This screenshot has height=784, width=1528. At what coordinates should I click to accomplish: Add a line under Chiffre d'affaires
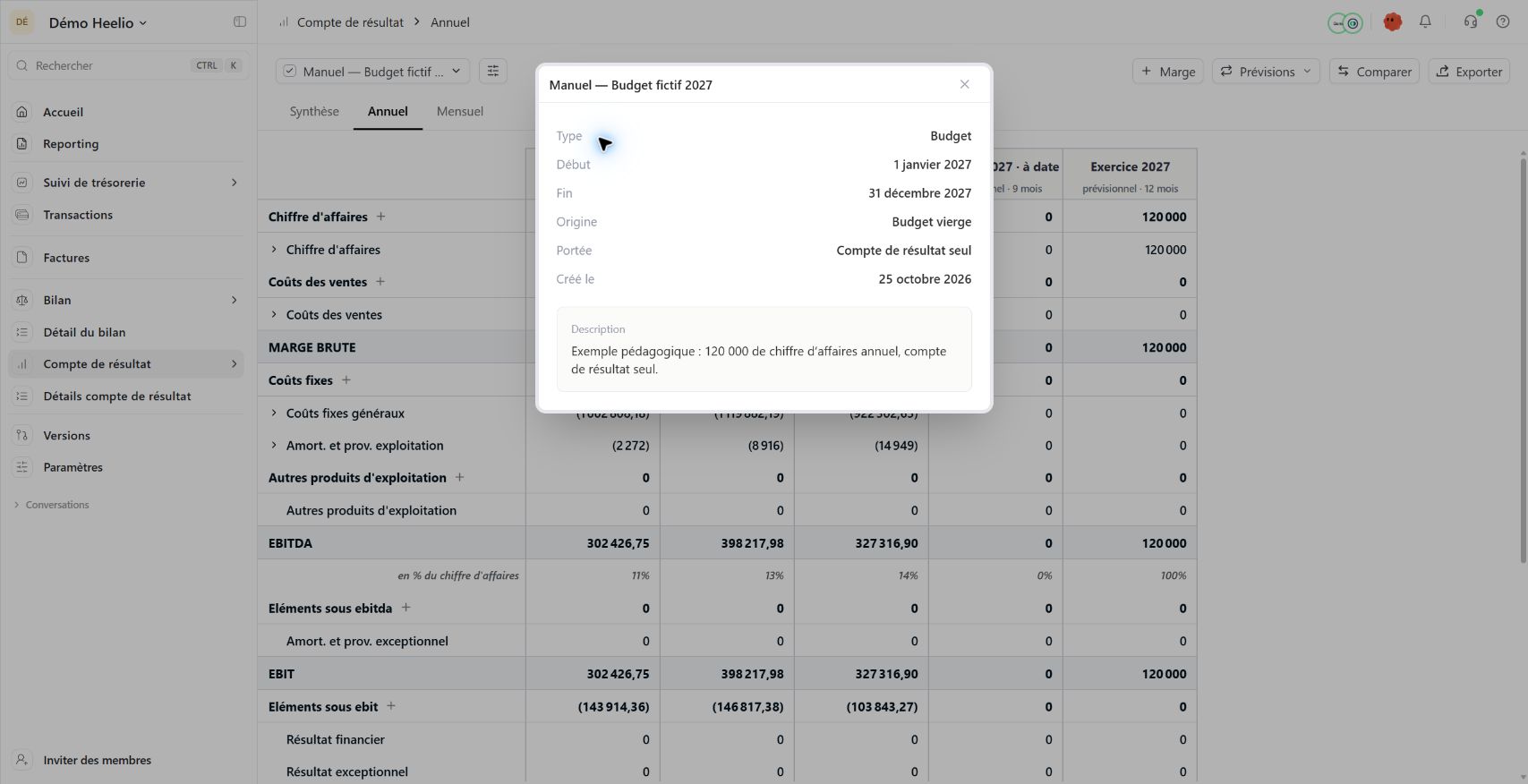click(380, 217)
